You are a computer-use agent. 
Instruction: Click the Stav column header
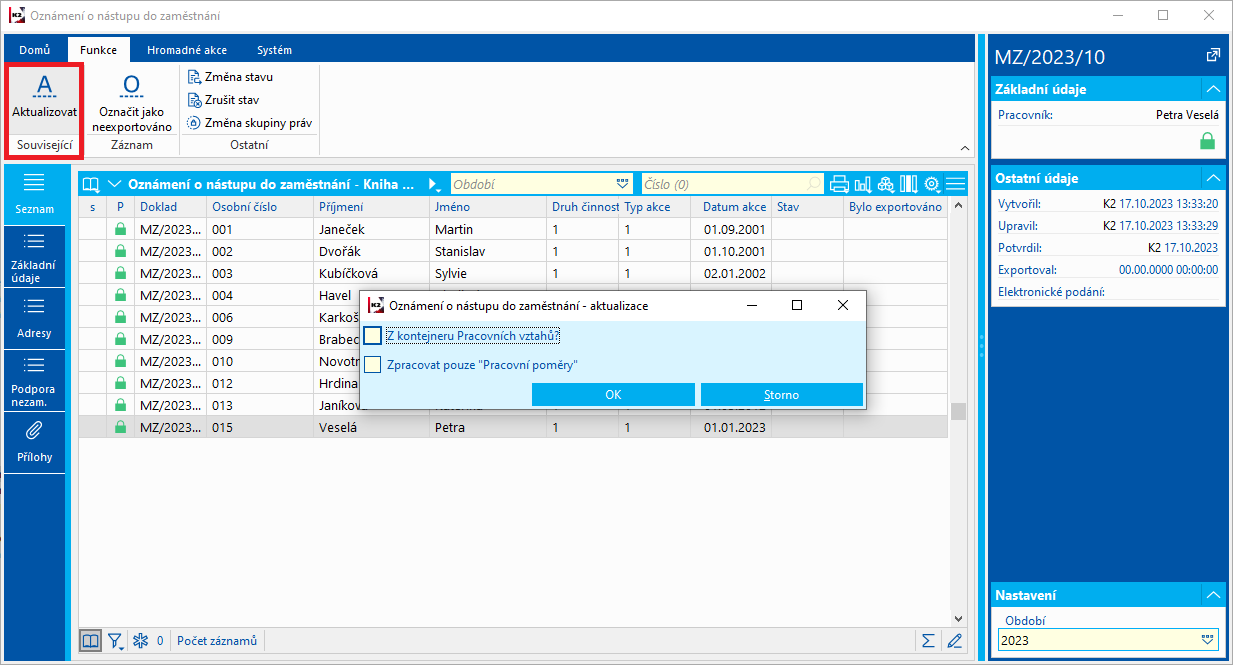coord(807,207)
